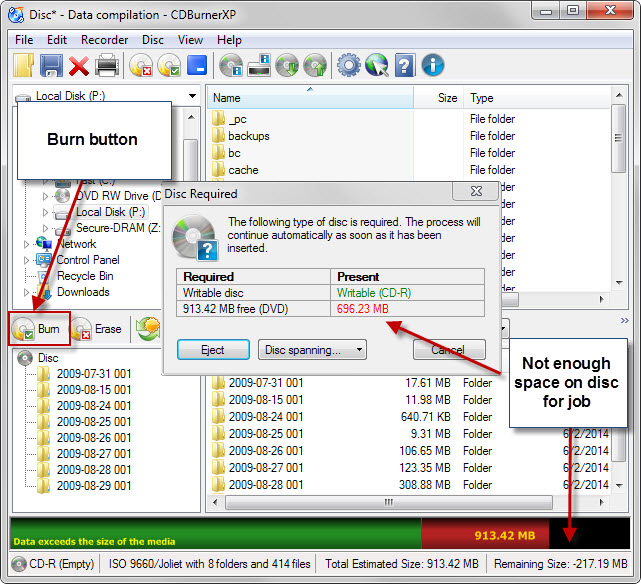Screen dimensions: 641x584
Task: Expand the Secure-DRAM (Z:) tree node
Action: point(45,228)
